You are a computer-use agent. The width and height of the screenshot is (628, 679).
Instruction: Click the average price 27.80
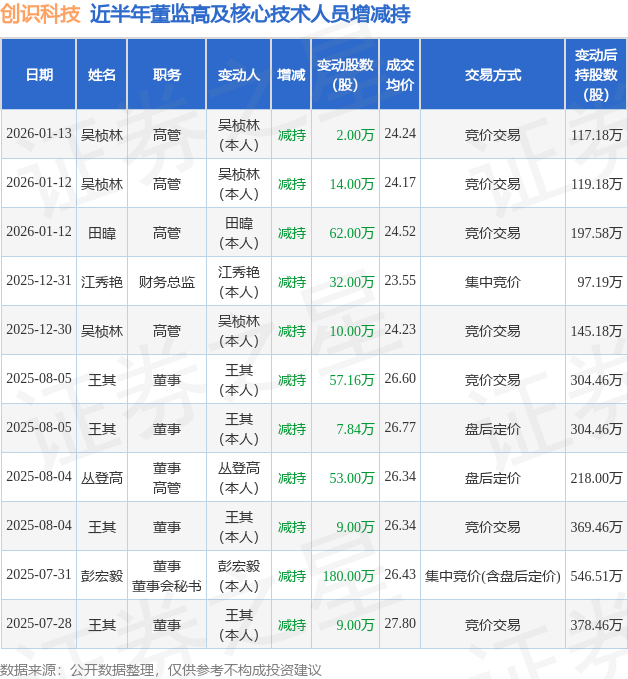click(400, 623)
